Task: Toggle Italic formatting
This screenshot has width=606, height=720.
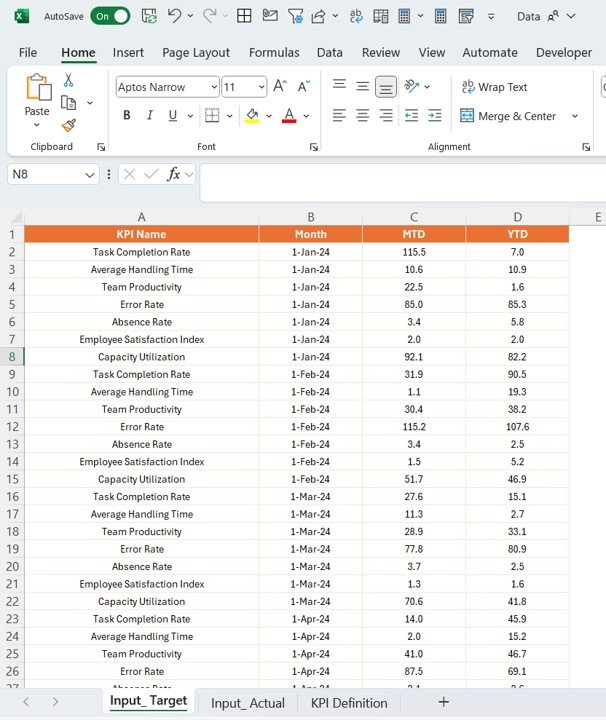Action: tap(150, 115)
